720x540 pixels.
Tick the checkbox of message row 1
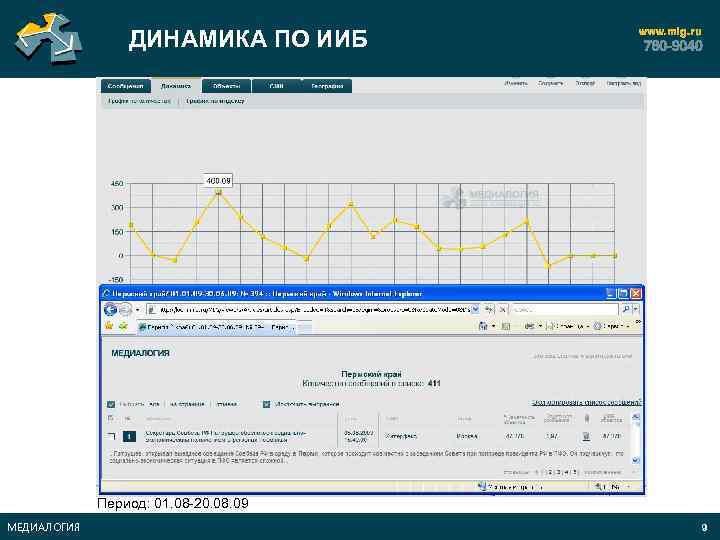pos(112,436)
